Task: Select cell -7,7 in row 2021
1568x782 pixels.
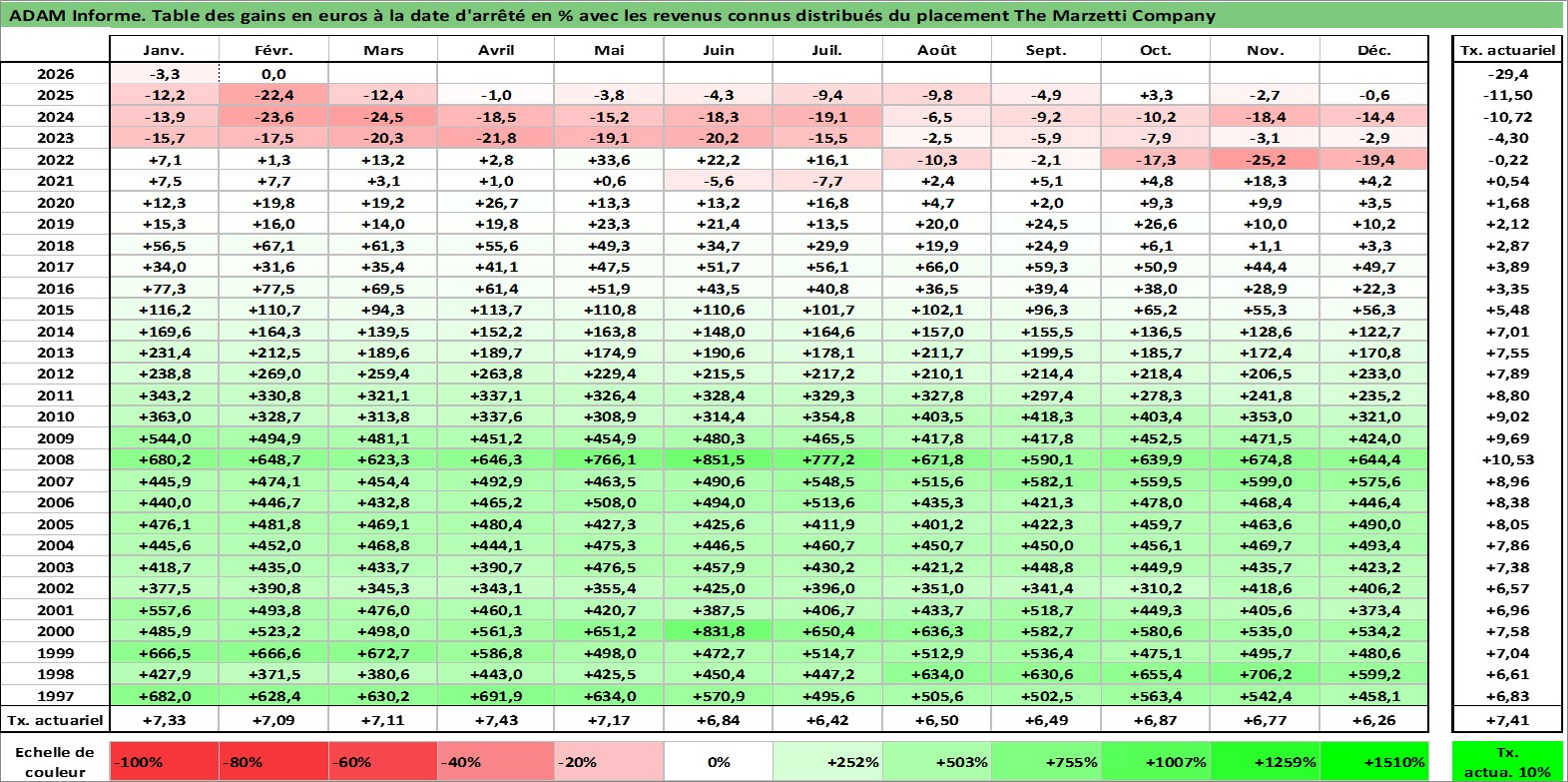Action: point(827,181)
